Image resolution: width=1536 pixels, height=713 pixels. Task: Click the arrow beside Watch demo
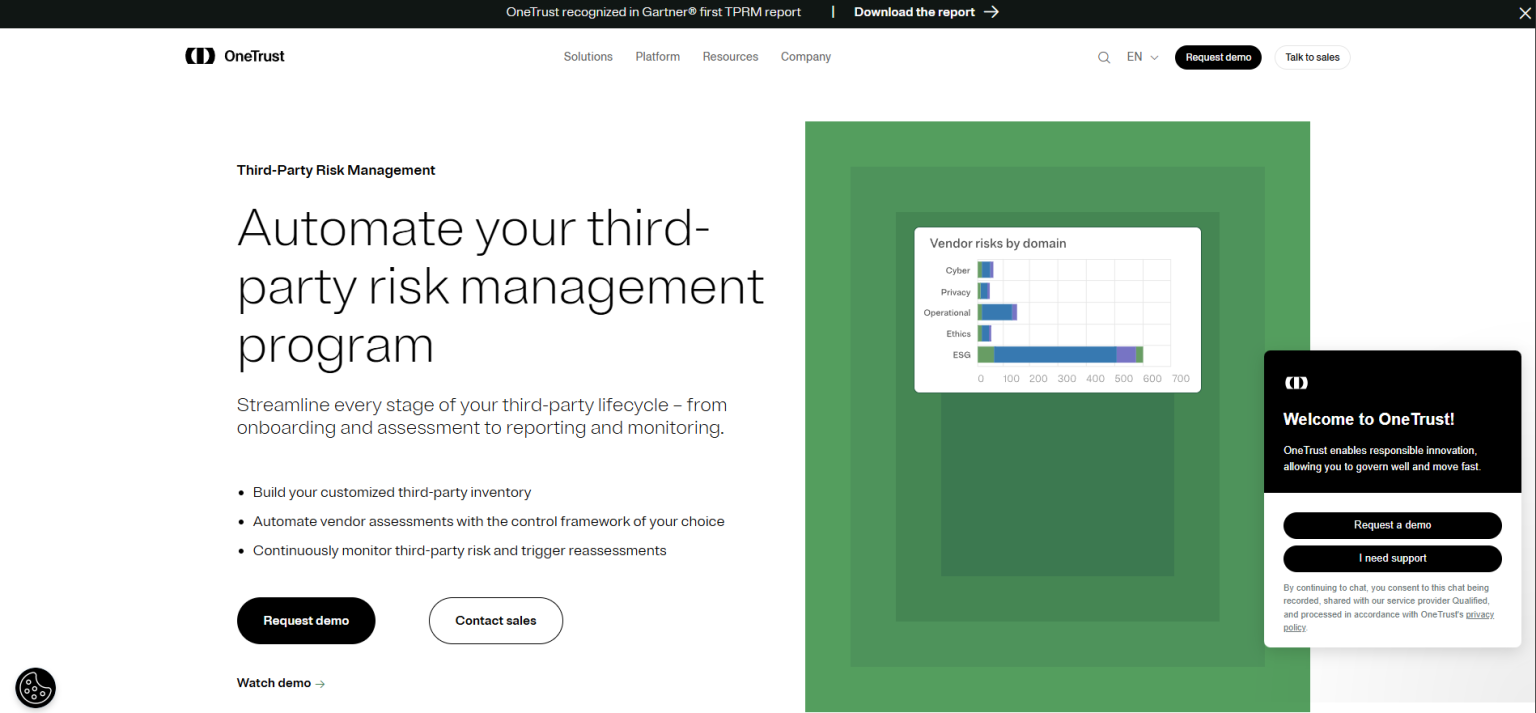pos(320,684)
